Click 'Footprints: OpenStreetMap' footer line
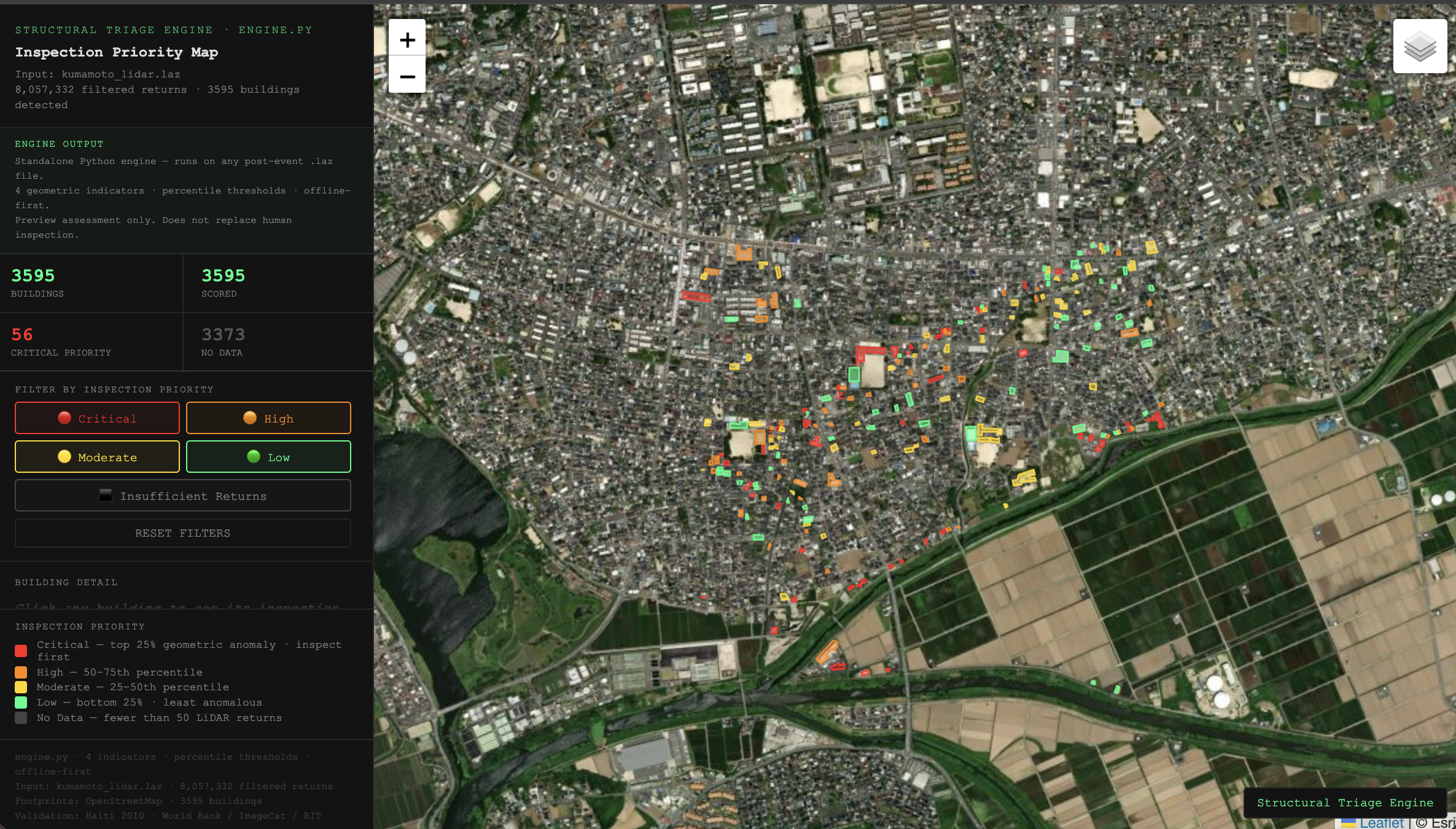Viewport: 1456px width, 829px height. pos(138,801)
